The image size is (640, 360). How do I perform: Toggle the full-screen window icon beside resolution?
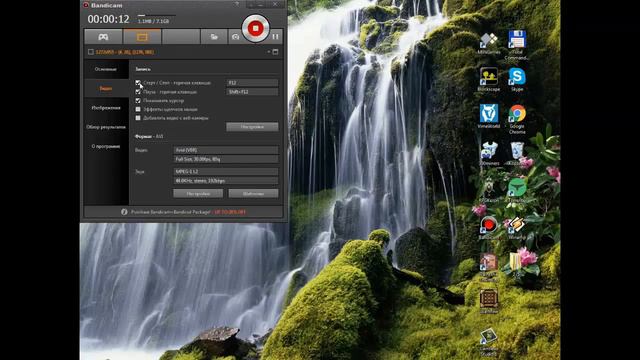tap(276, 52)
